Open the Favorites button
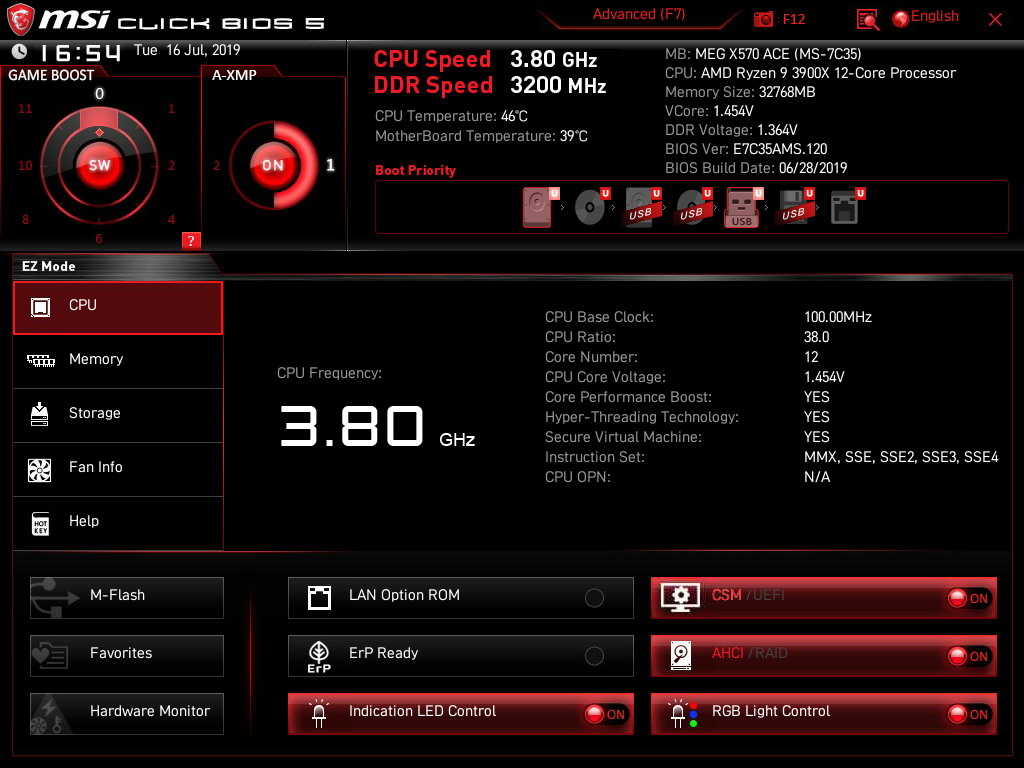Screen dimensions: 1024x768 coord(127,655)
